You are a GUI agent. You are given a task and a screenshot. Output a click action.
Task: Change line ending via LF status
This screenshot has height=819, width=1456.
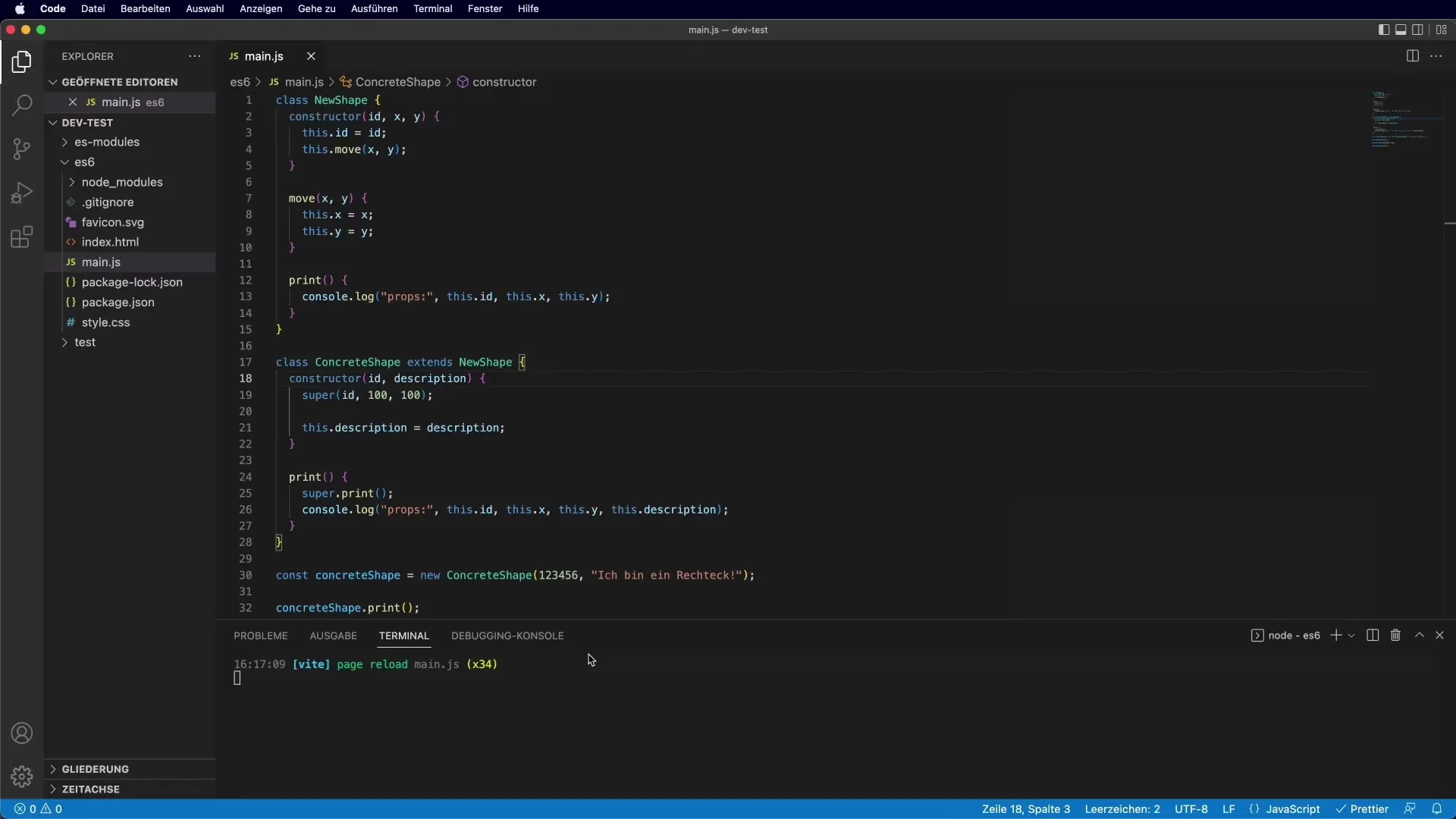(1228, 809)
